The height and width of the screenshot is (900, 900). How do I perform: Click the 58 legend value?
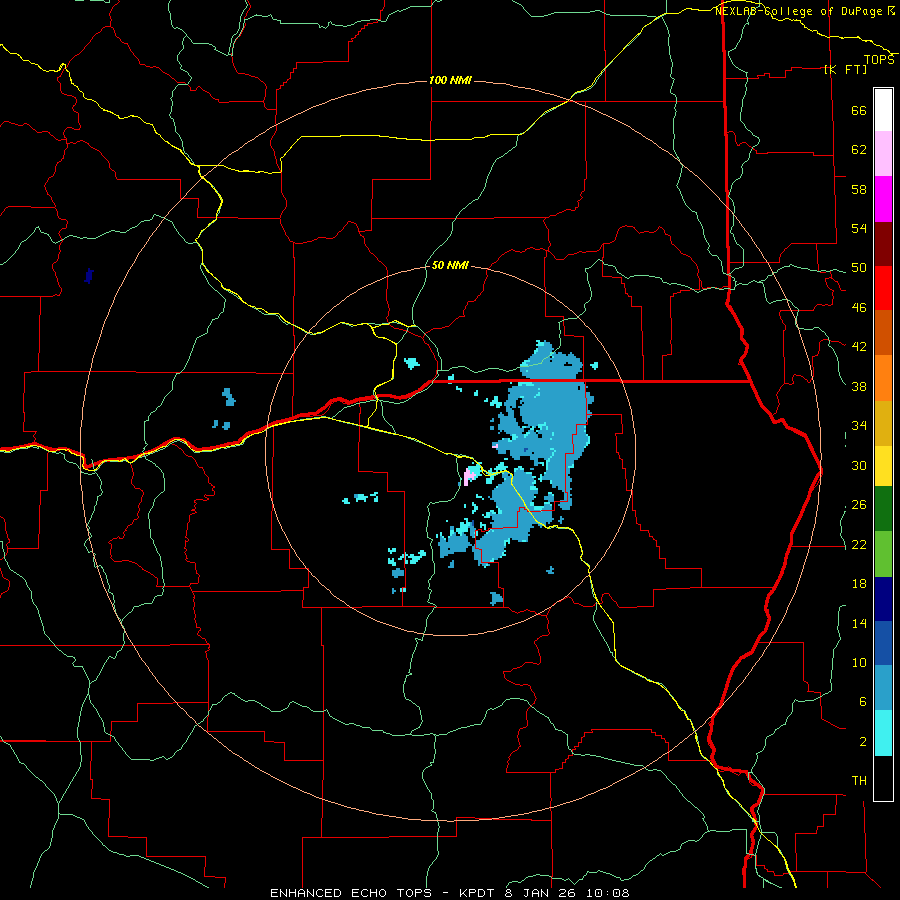point(859,189)
